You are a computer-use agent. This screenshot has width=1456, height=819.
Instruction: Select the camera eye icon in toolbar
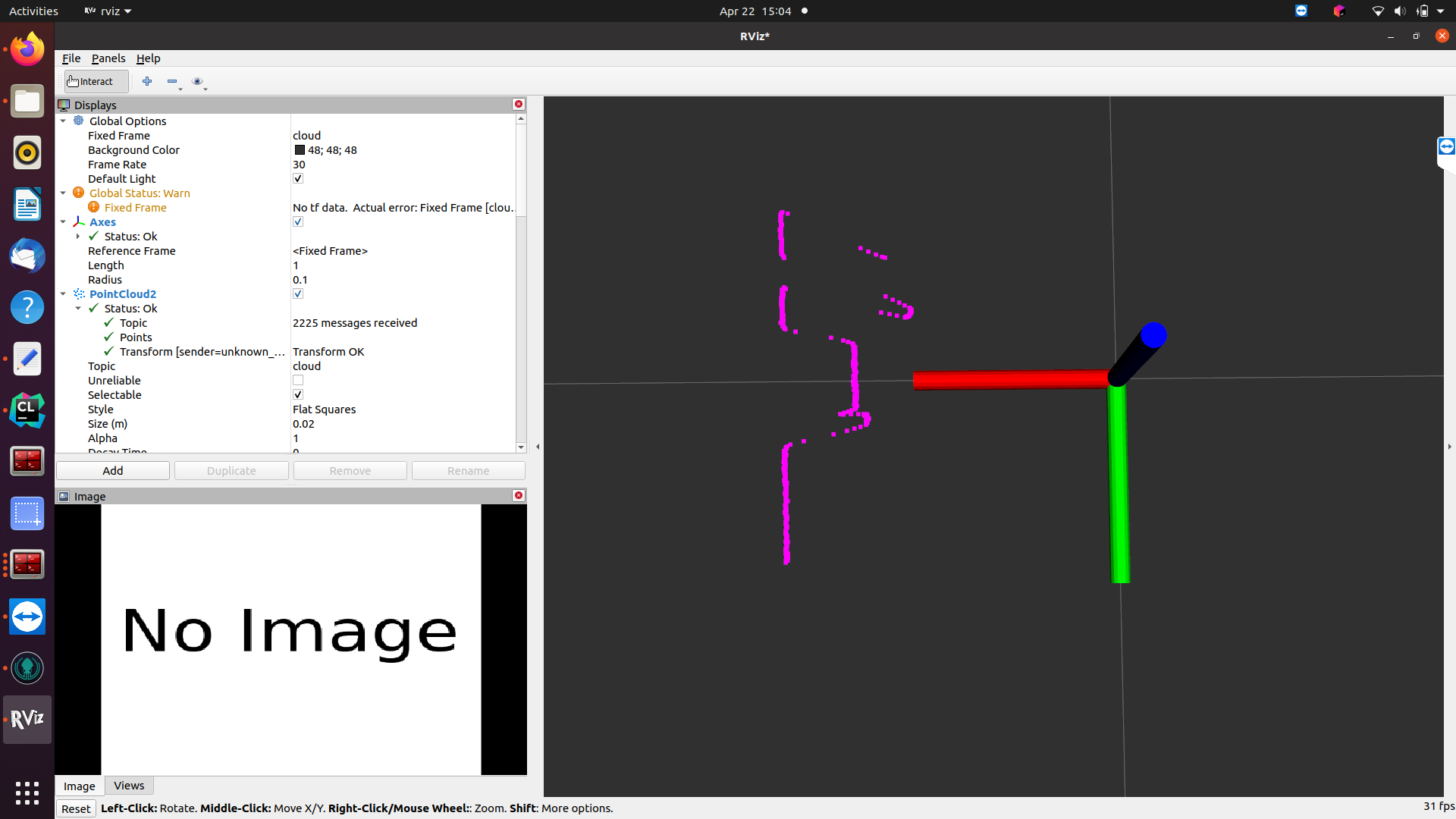point(198,81)
